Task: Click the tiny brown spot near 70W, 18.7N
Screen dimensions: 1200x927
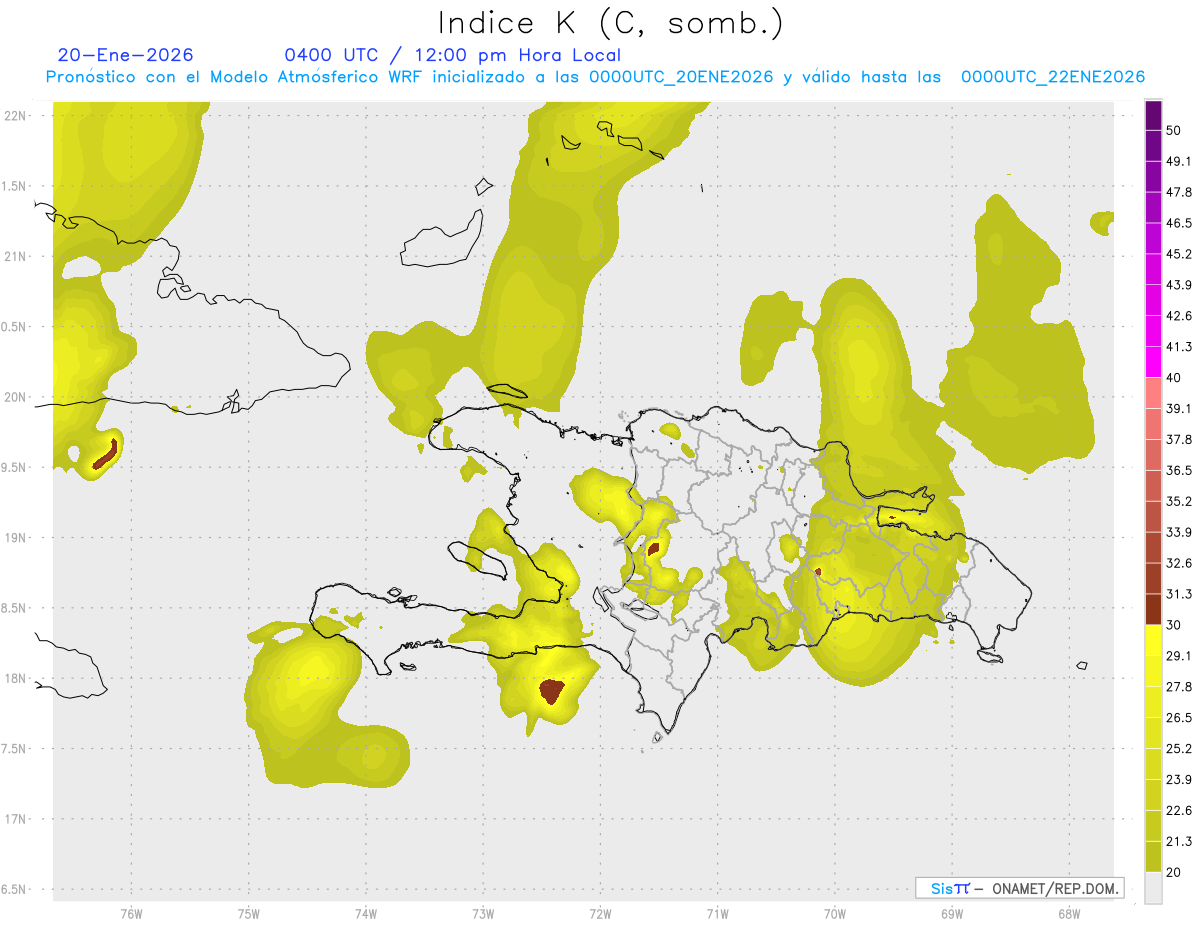Action: click(817, 572)
